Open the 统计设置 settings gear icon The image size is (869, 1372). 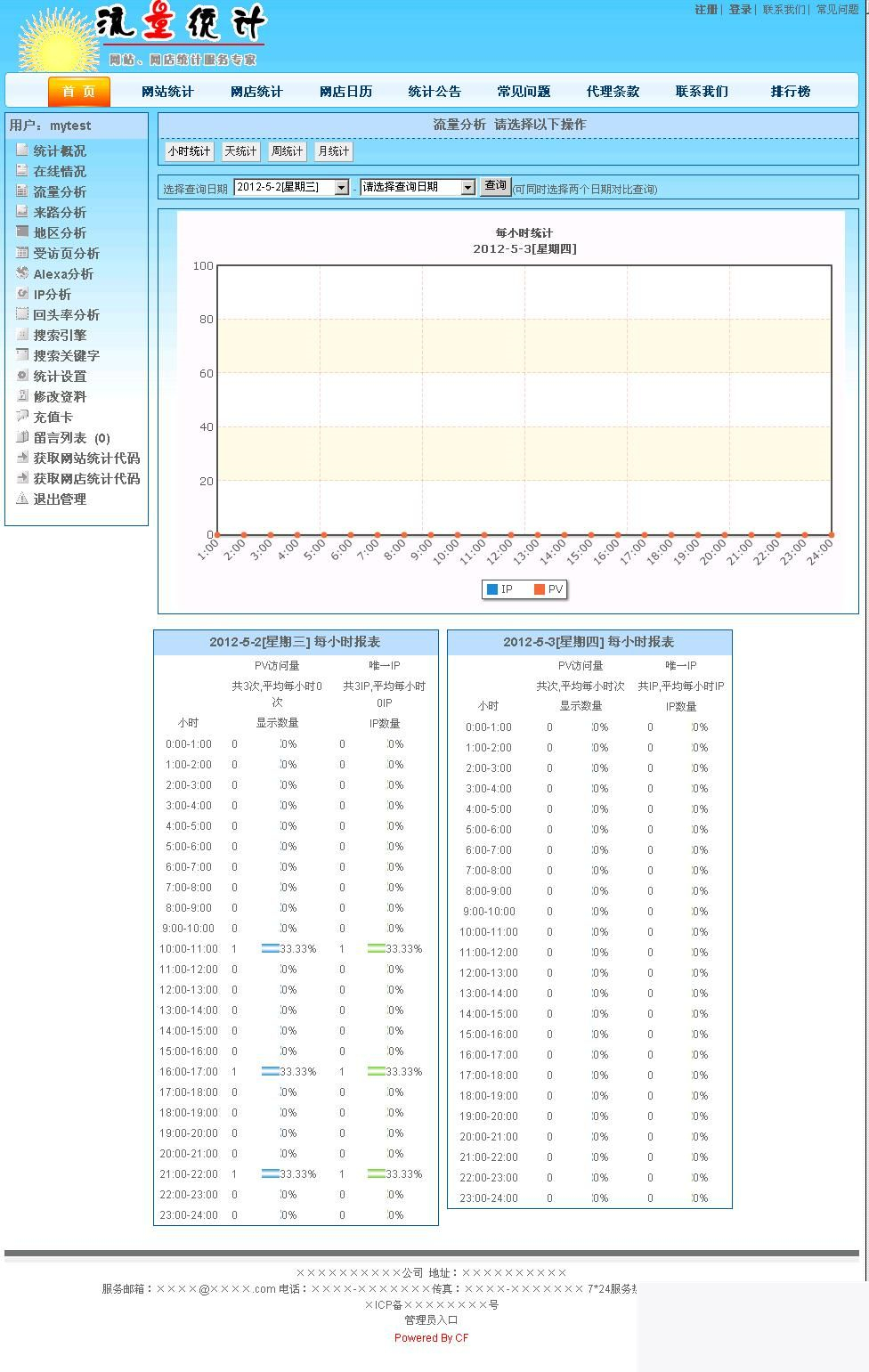[21, 377]
